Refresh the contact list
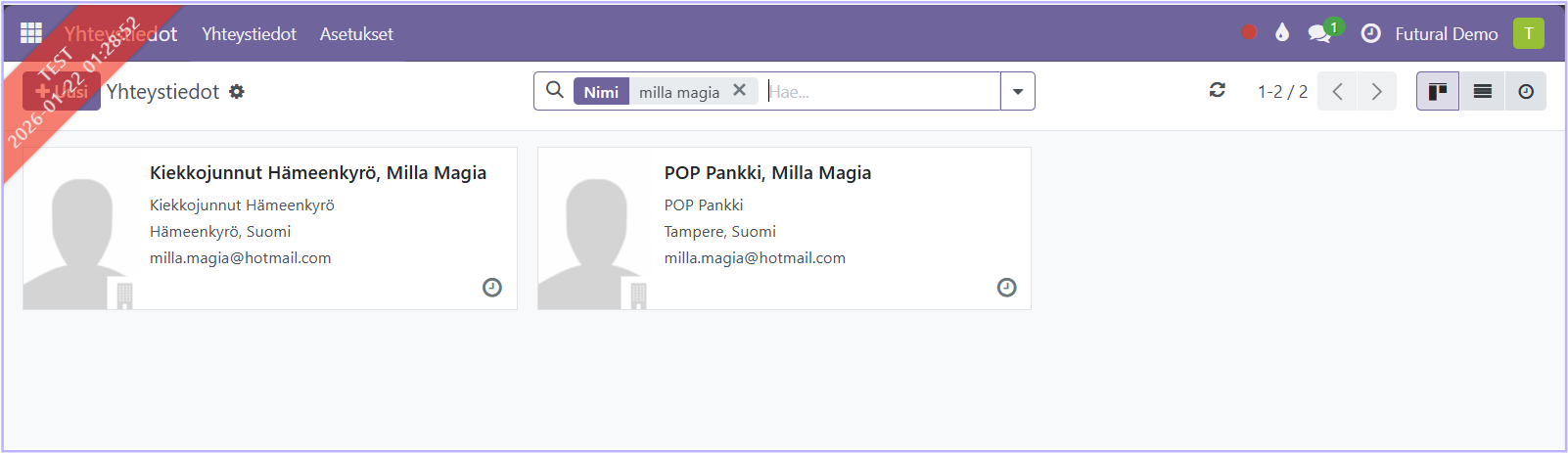The width and height of the screenshot is (1568, 453). point(1218,90)
